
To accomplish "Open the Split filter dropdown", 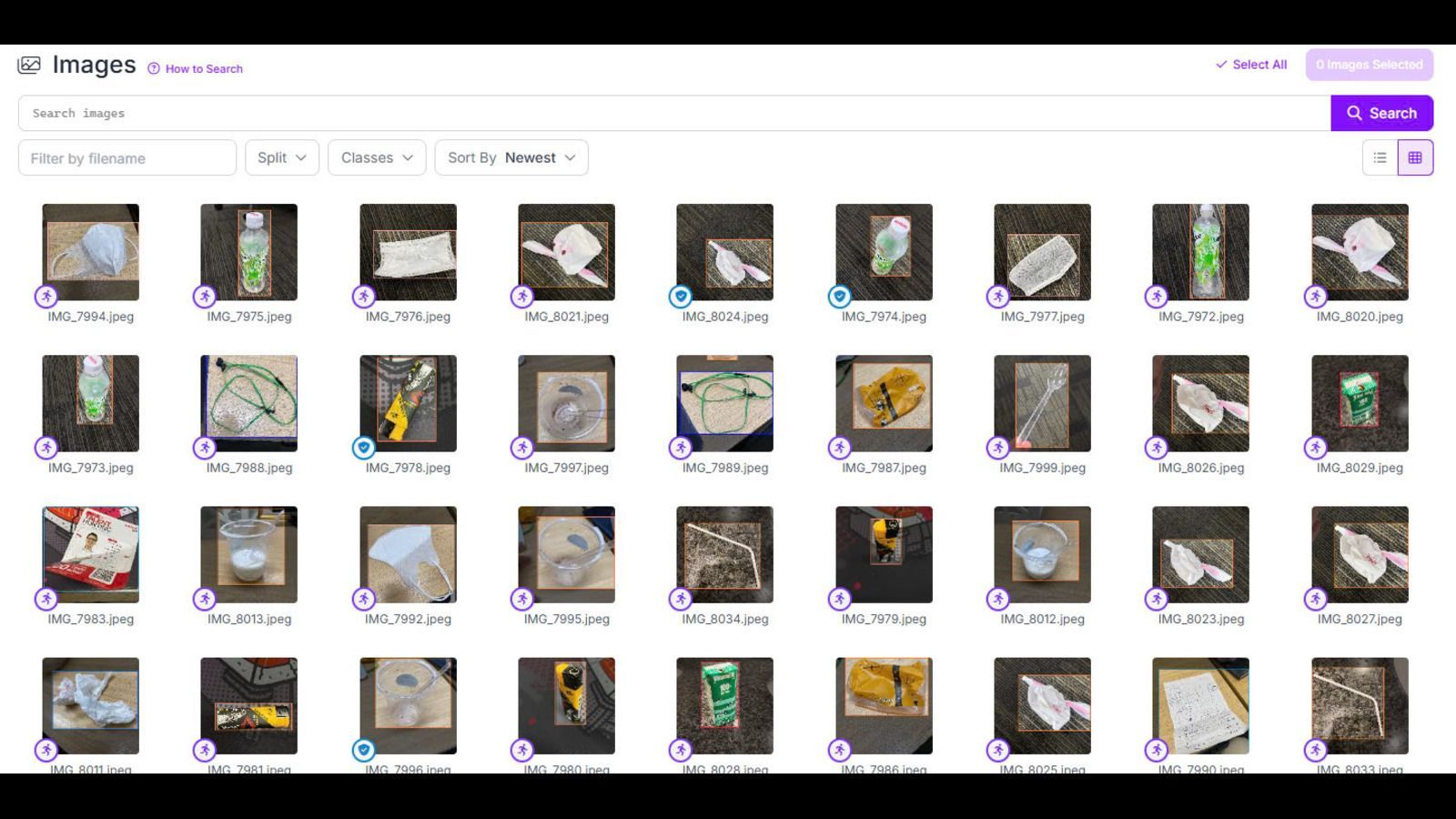I will [x=282, y=157].
